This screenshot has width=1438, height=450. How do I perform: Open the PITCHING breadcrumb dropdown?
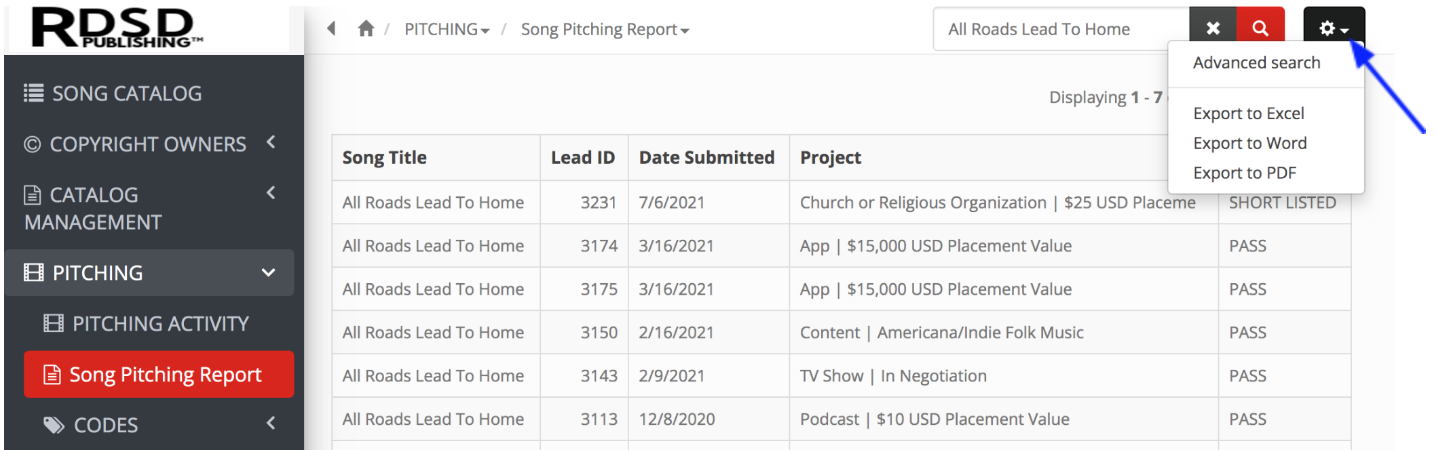pyautogui.click(x=447, y=29)
